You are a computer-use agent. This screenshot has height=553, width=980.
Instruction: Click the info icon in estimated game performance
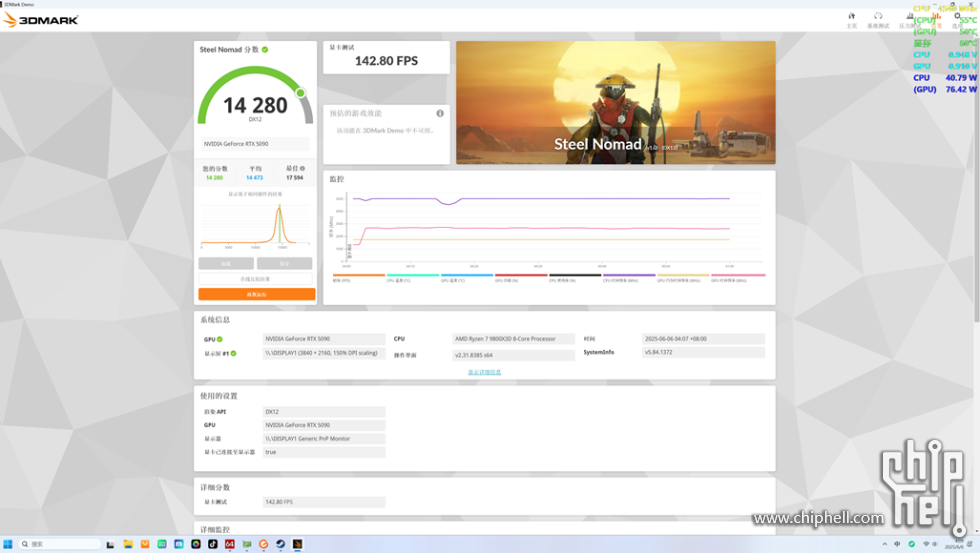click(x=440, y=113)
